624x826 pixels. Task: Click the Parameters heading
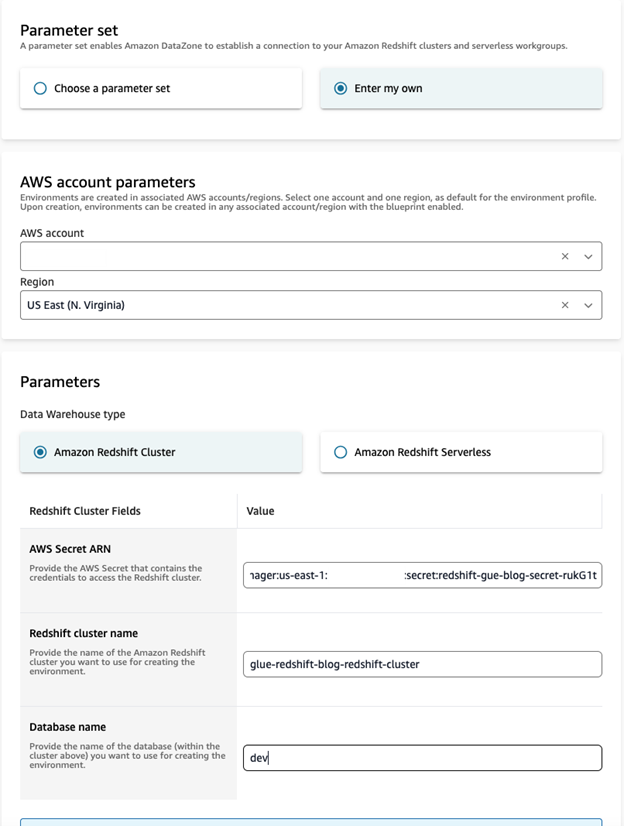coord(60,382)
